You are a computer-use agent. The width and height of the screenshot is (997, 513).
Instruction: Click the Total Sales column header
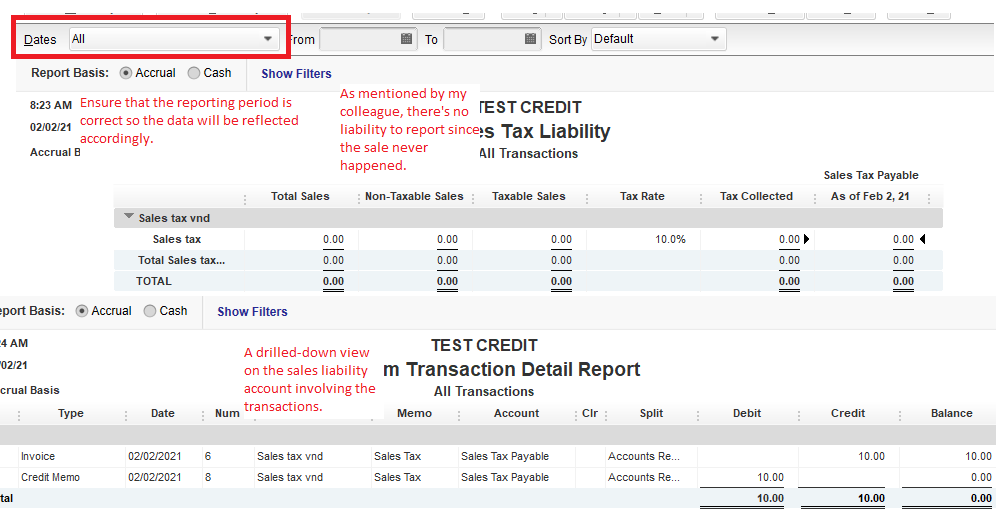click(x=300, y=196)
